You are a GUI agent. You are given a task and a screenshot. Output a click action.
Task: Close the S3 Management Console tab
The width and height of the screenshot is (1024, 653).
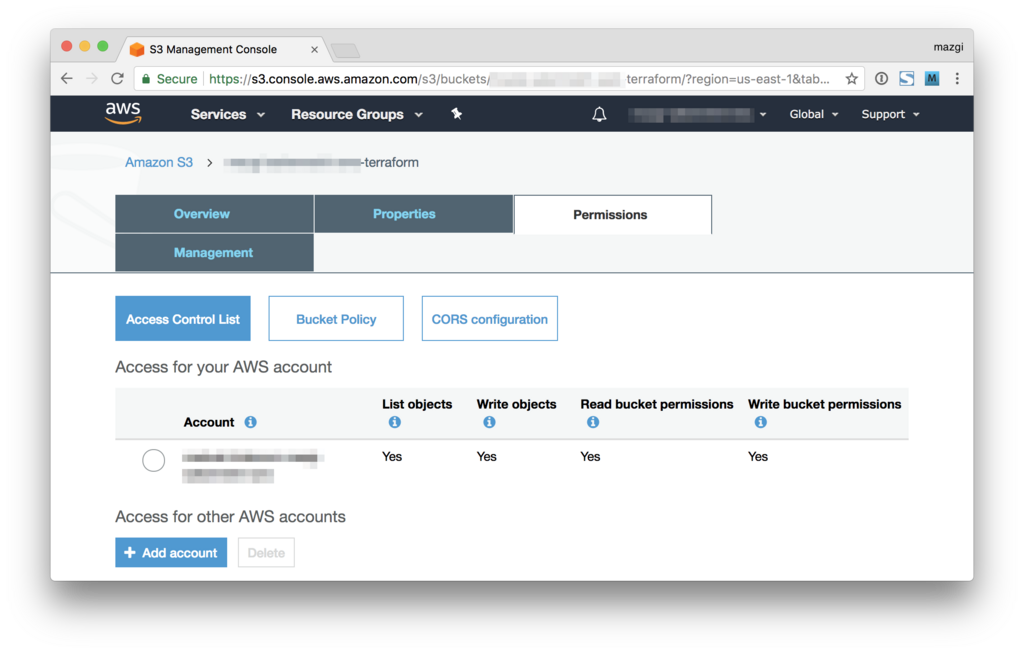[314, 50]
